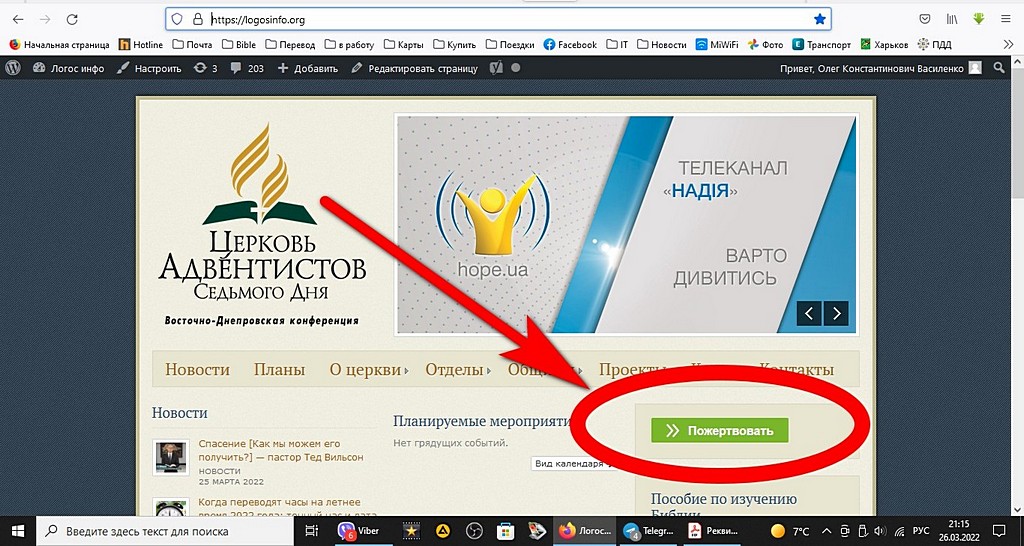The width and height of the screenshot is (1024, 546).
Task: Open the Перевод bookmarks folder
Action: [x=290, y=44]
